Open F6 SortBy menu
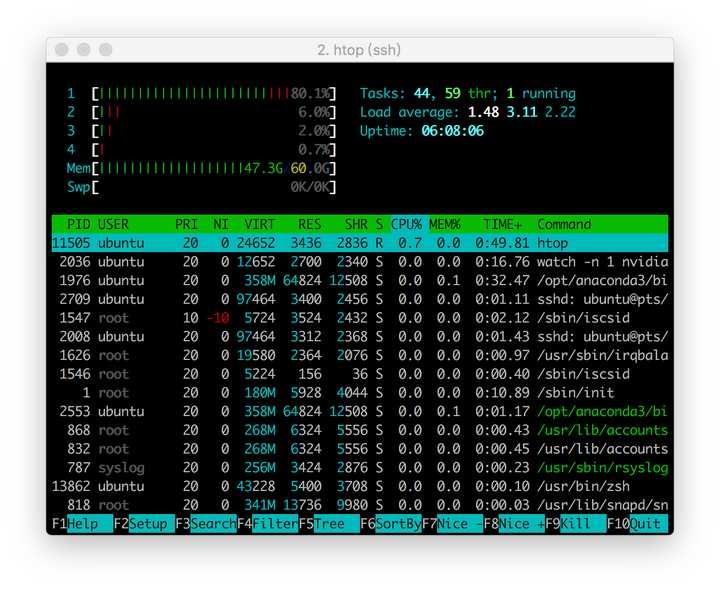The image size is (720, 590). (391, 523)
